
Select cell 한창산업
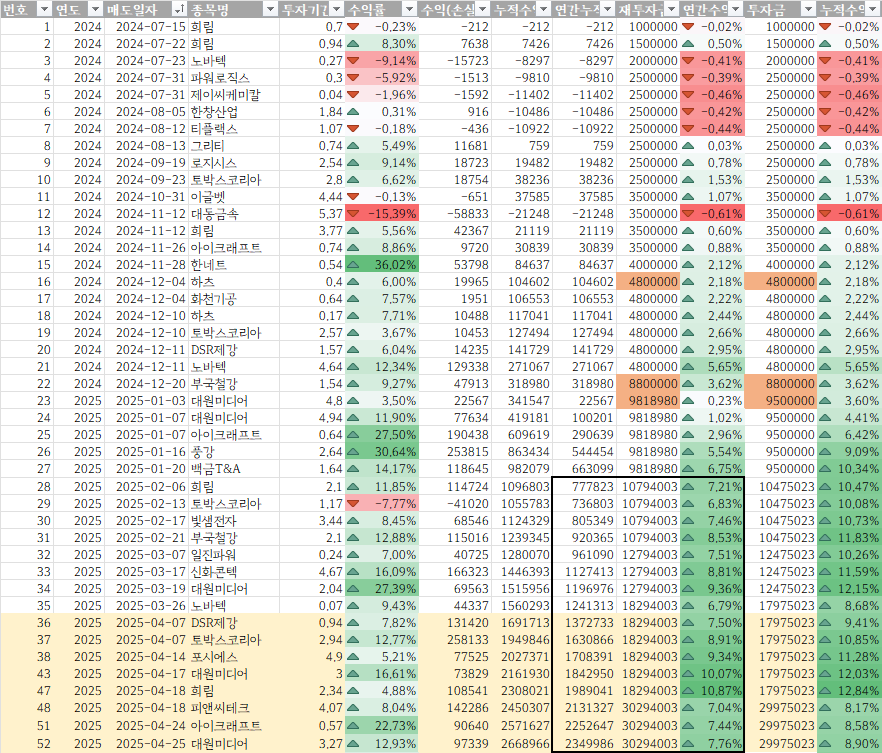(x=233, y=112)
